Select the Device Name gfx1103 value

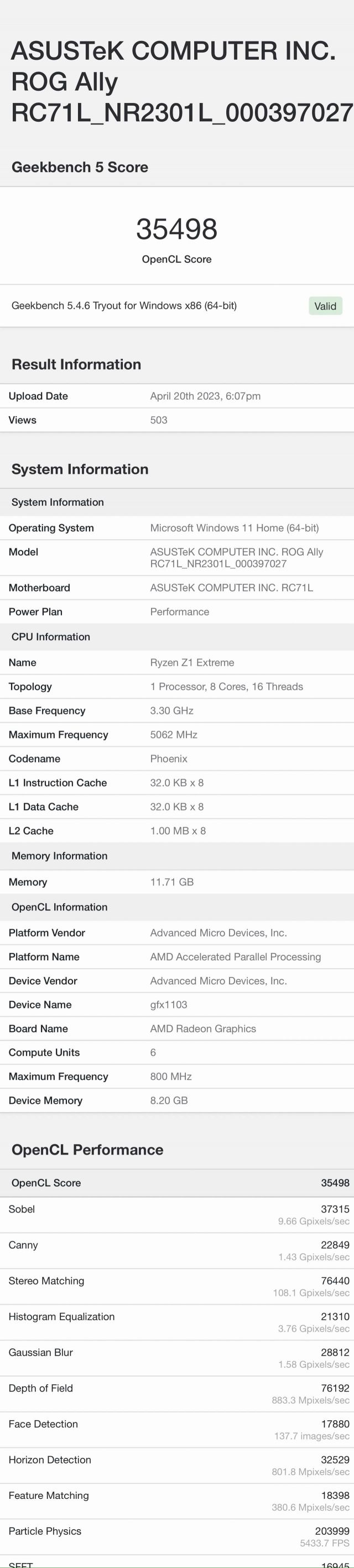pos(169,1005)
